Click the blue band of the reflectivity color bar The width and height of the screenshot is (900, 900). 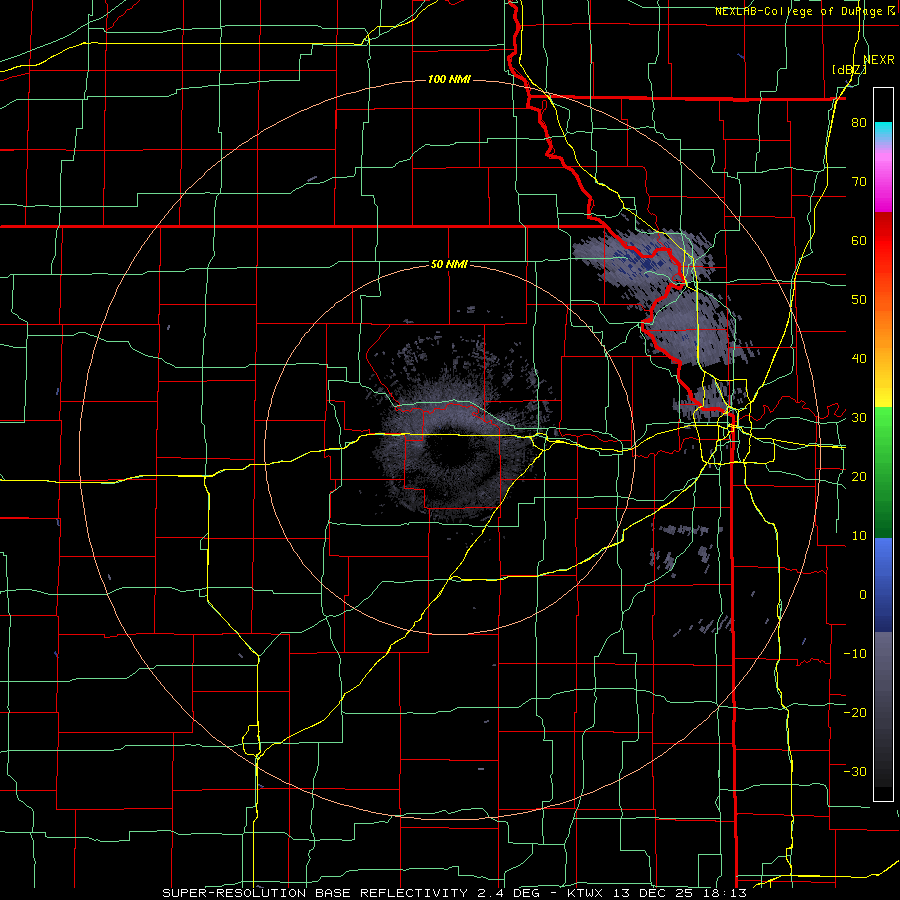point(883,585)
